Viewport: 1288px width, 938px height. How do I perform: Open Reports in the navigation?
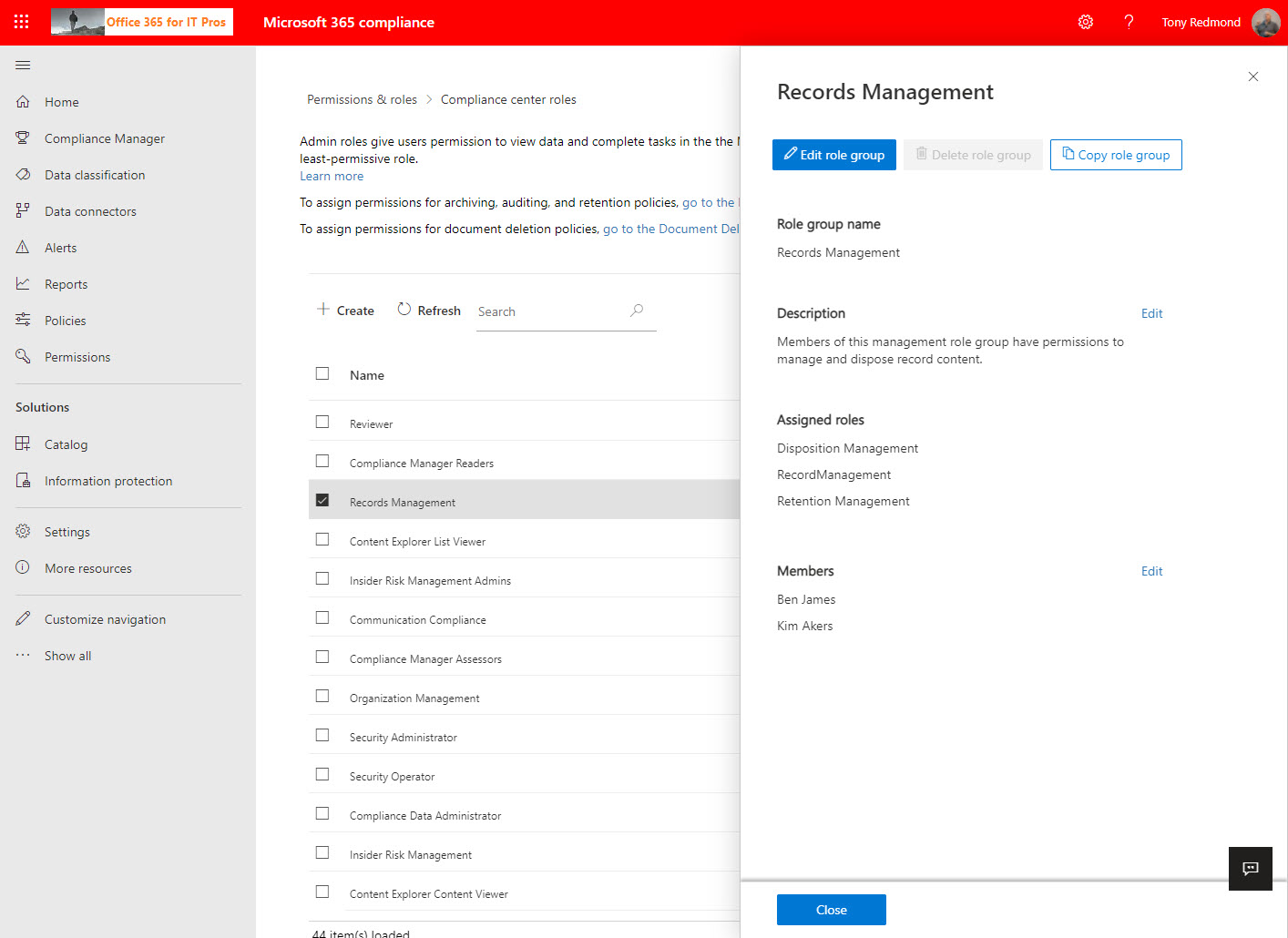click(66, 284)
